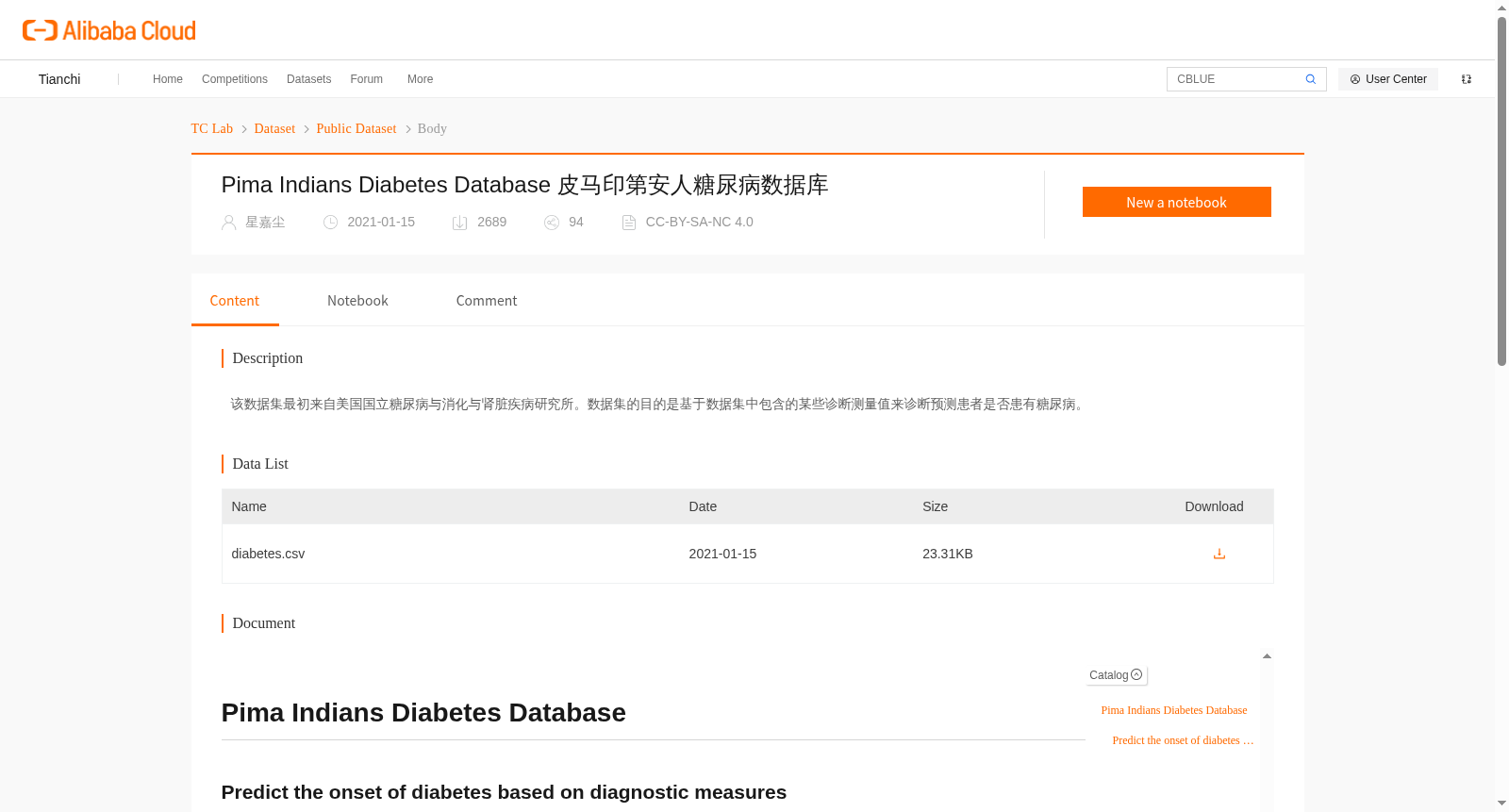The width and height of the screenshot is (1509, 812).
Task: Click the search magnifier icon
Action: pyautogui.click(x=1310, y=79)
